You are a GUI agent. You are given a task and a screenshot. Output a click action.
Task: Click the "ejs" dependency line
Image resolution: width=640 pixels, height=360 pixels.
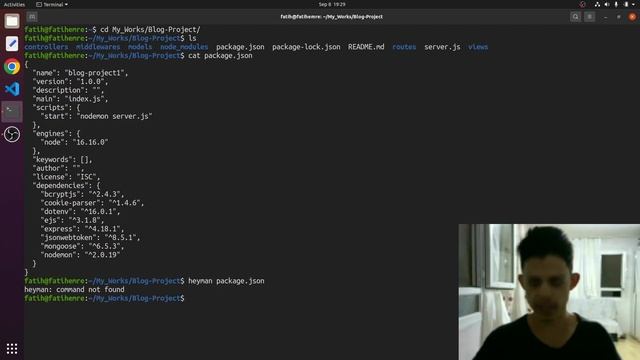72,220
